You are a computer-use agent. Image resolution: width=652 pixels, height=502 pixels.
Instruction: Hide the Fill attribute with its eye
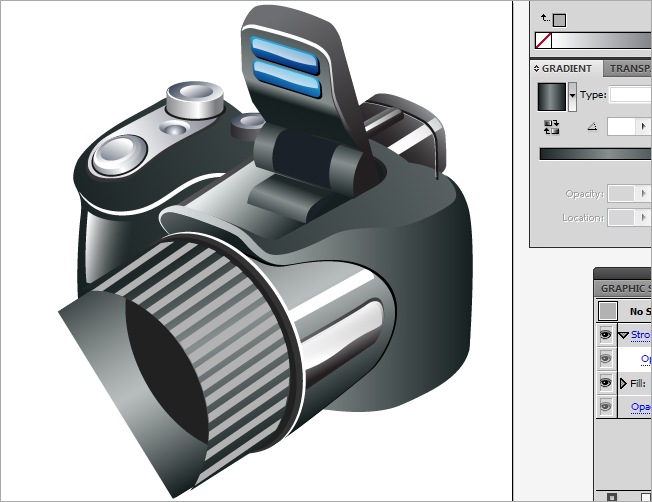click(605, 382)
